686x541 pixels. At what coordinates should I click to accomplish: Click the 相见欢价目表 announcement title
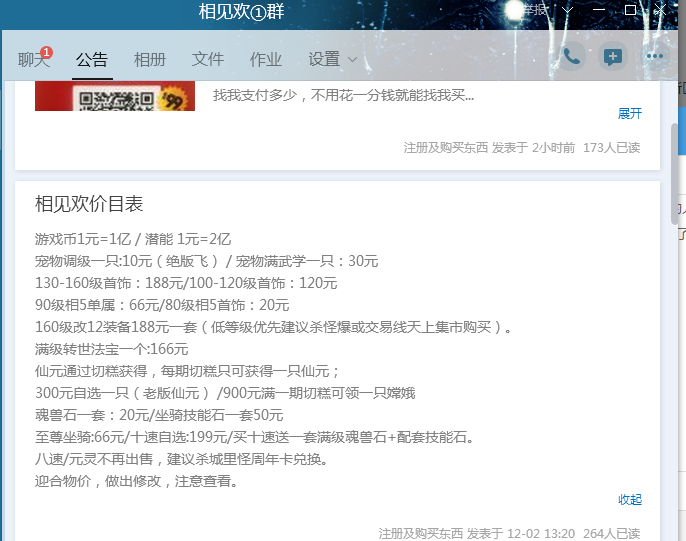[x=89, y=204]
